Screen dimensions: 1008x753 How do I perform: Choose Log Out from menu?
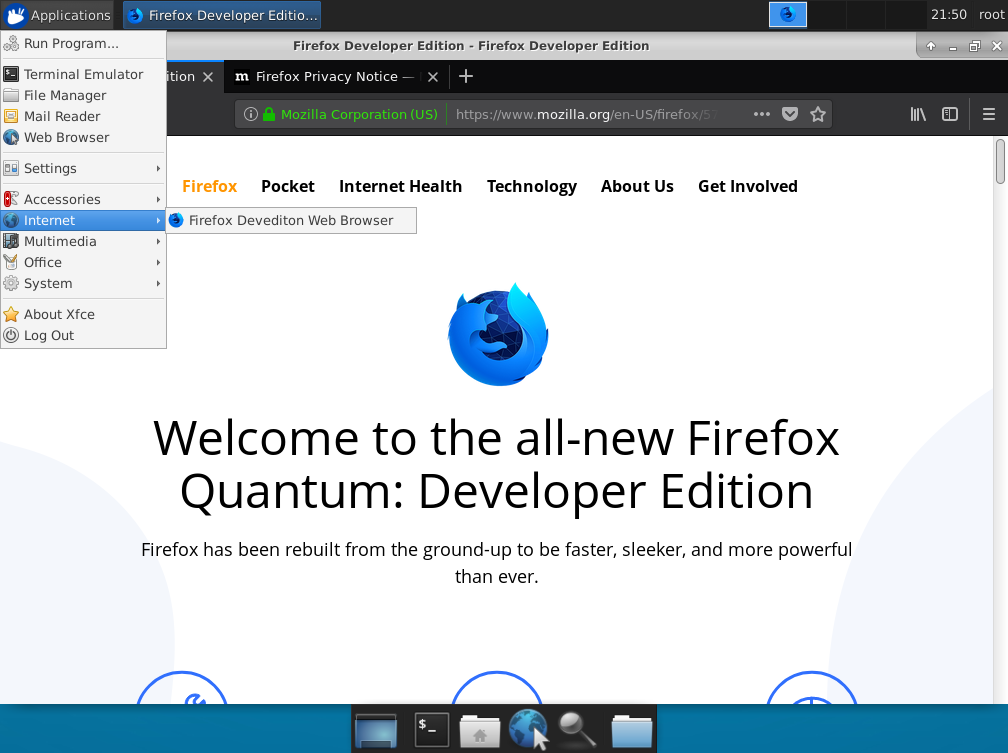coord(84,336)
